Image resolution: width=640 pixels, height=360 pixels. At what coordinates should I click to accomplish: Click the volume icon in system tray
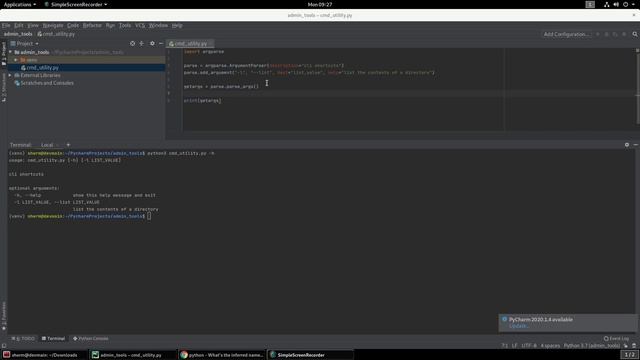[x=616, y=4]
